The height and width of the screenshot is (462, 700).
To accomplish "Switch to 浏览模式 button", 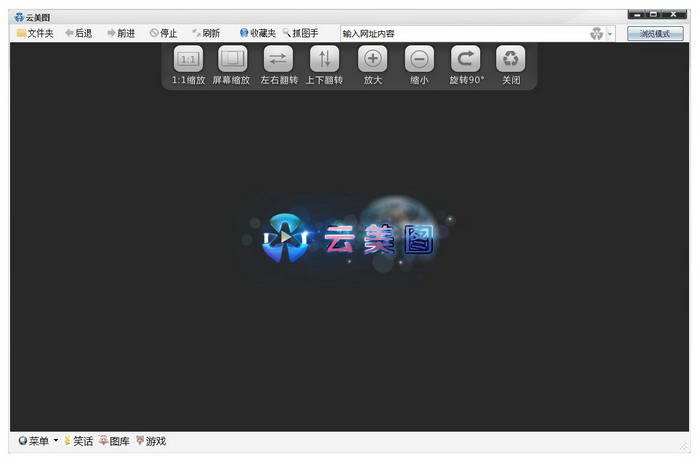I will tap(655, 34).
